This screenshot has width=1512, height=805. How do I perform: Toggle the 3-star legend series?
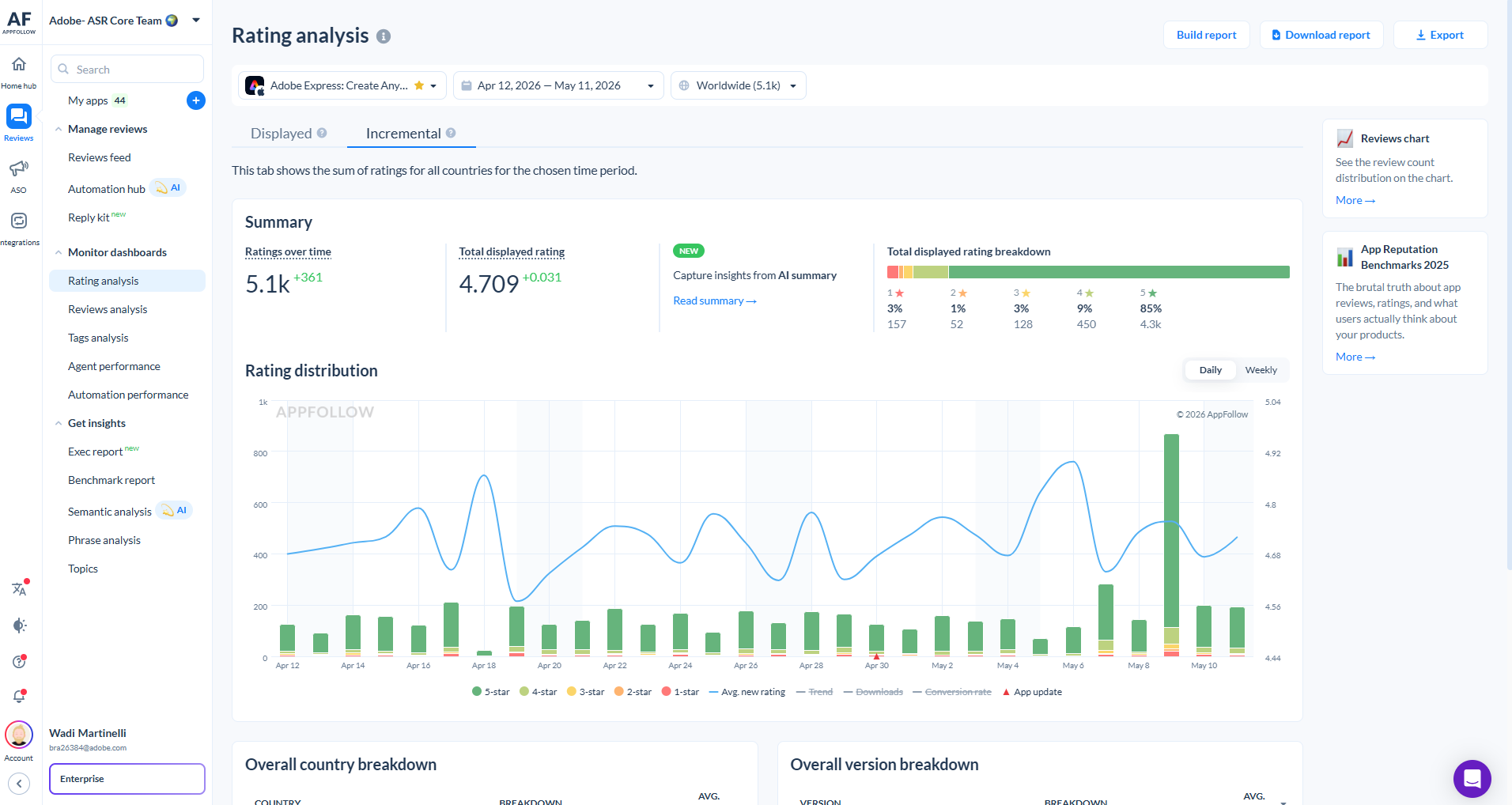point(586,692)
